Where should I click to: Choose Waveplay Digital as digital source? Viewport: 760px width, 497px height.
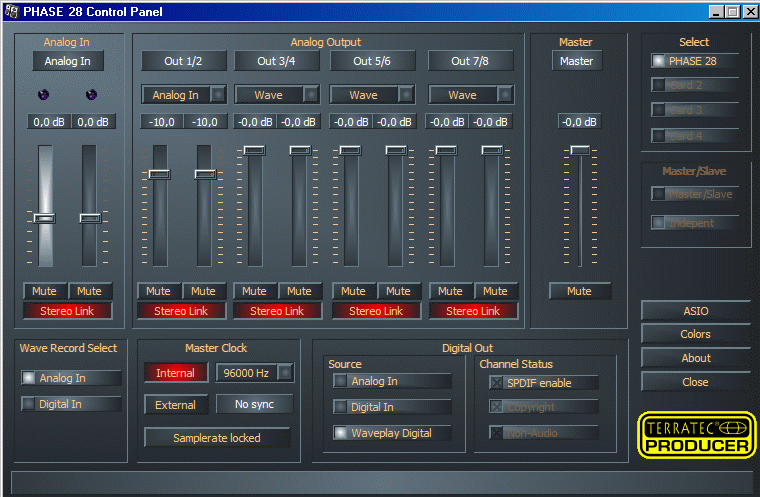coord(342,433)
